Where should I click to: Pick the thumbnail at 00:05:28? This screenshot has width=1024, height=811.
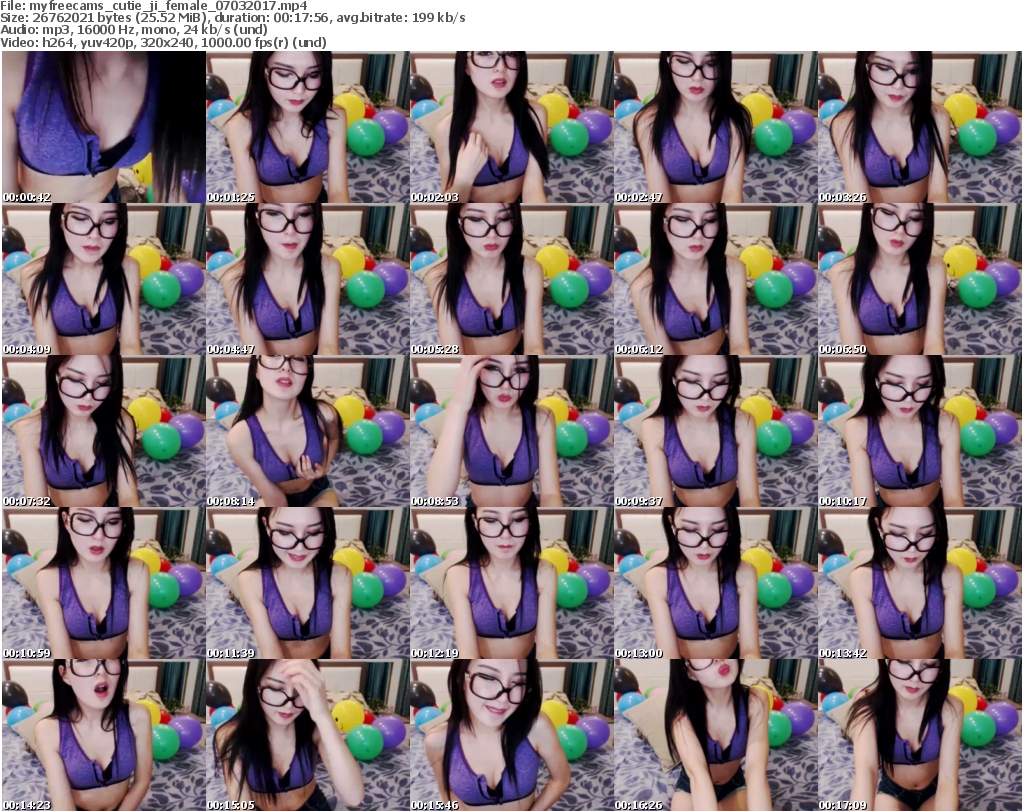(x=512, y=279)
